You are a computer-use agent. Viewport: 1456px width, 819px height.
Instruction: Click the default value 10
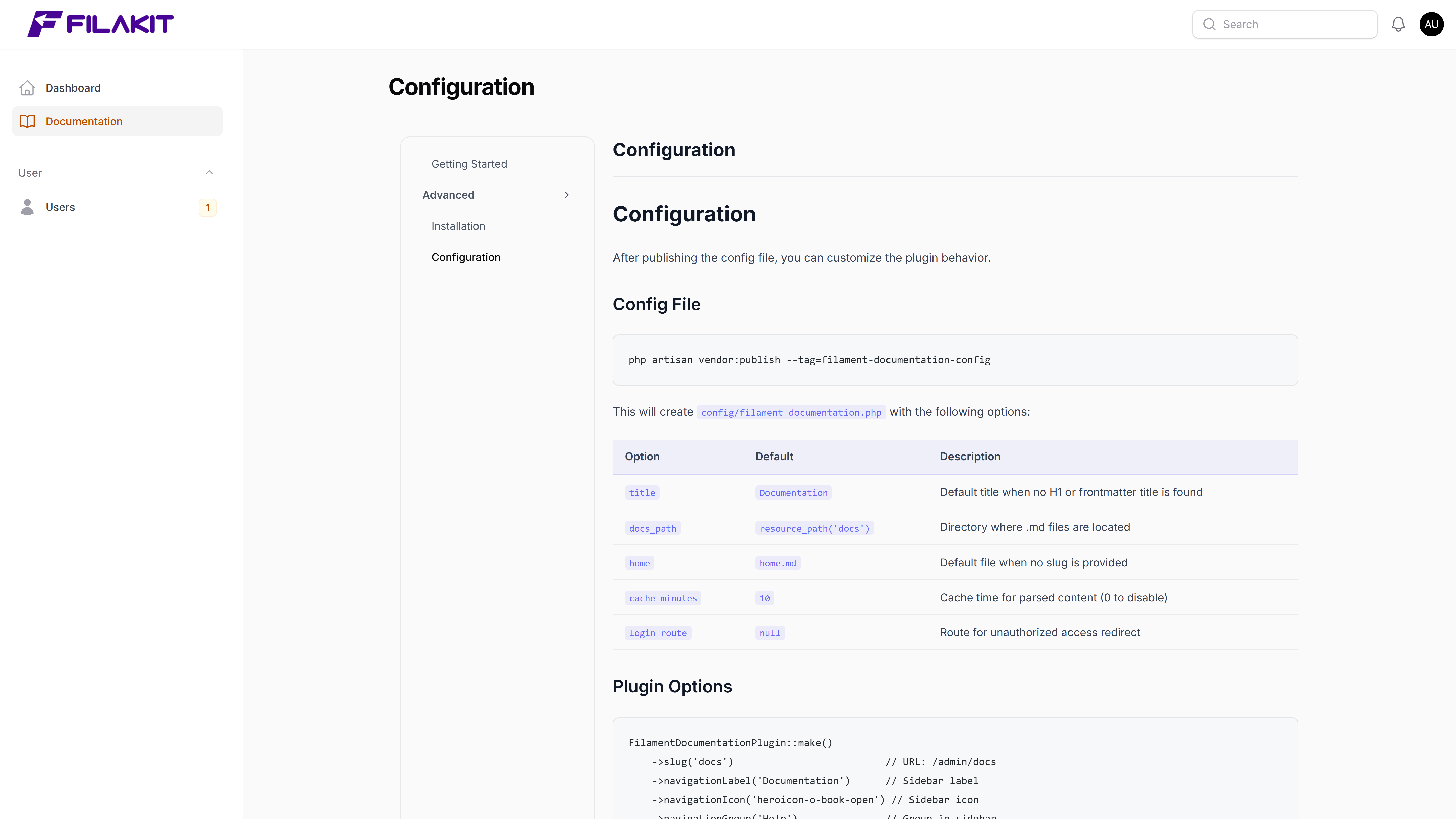click(x=765, y=599)
